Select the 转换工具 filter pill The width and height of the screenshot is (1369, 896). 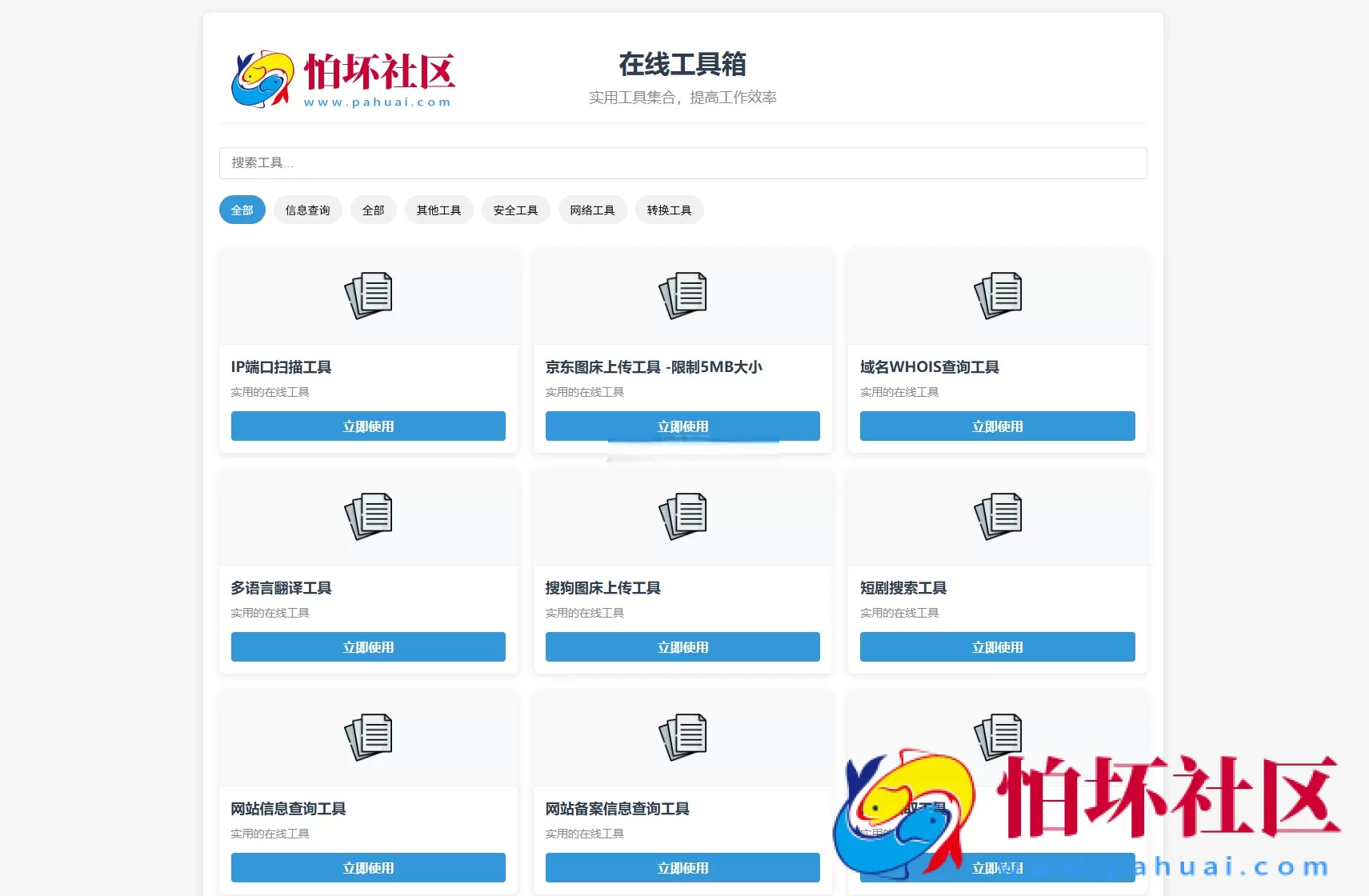[669, 210]
